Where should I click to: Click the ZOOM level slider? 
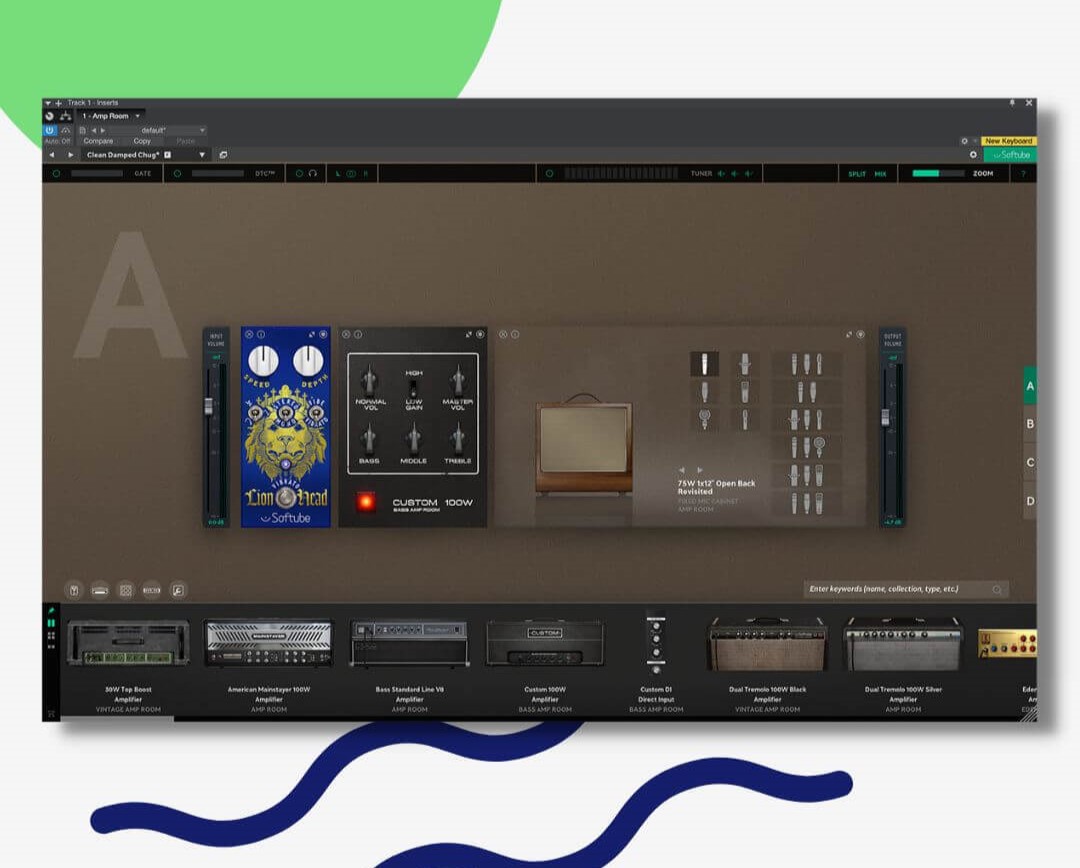(938, 173)
